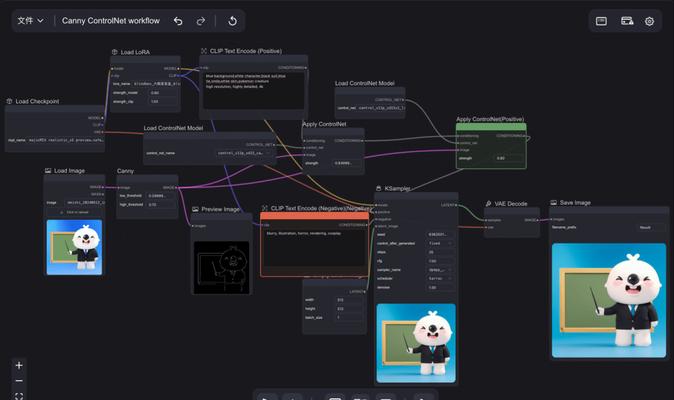674x400 pixels.
Task: Click the circular reset arrow icon
Action: coord(232,21)
